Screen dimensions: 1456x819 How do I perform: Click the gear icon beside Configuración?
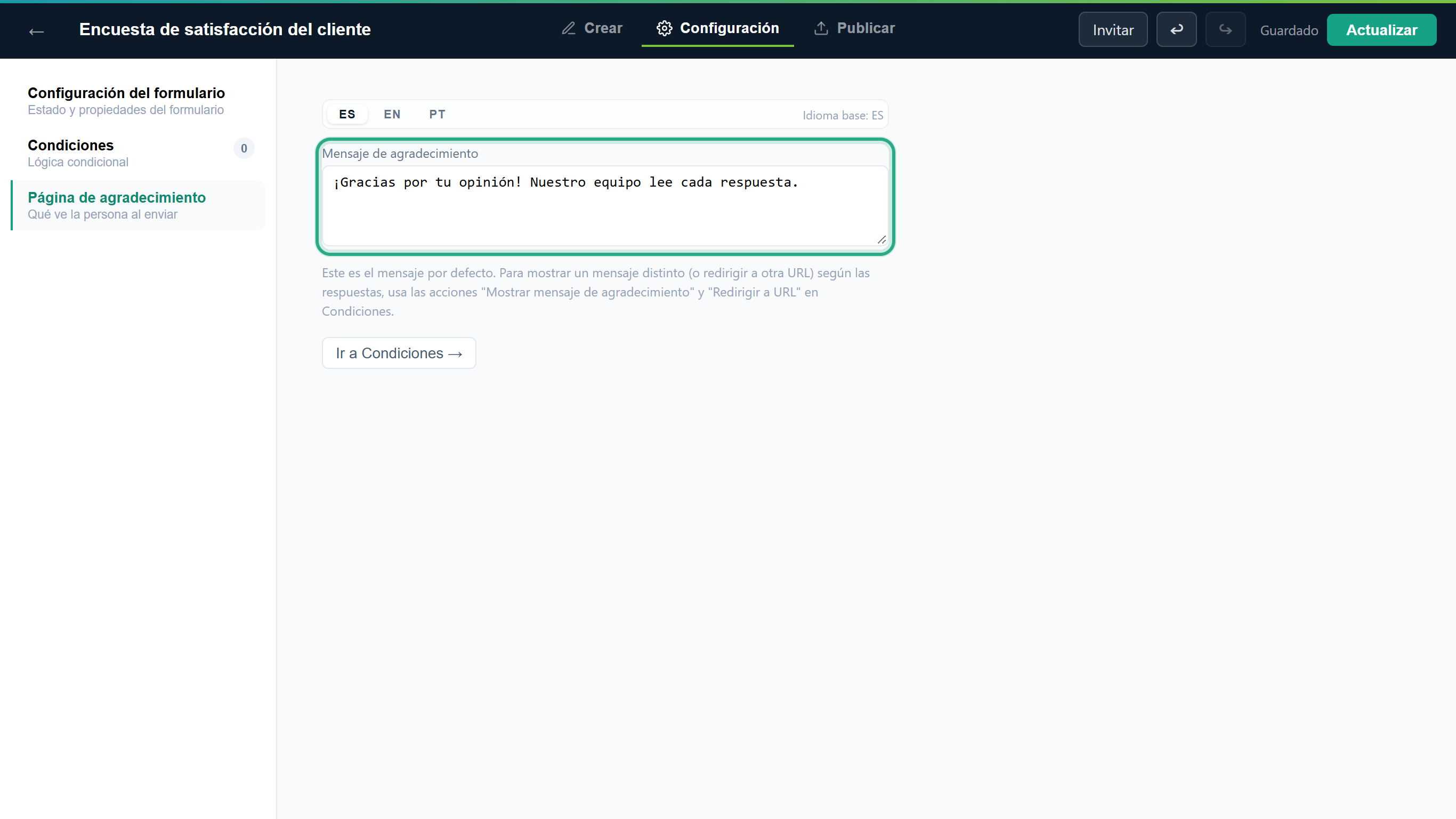point(665,28)
